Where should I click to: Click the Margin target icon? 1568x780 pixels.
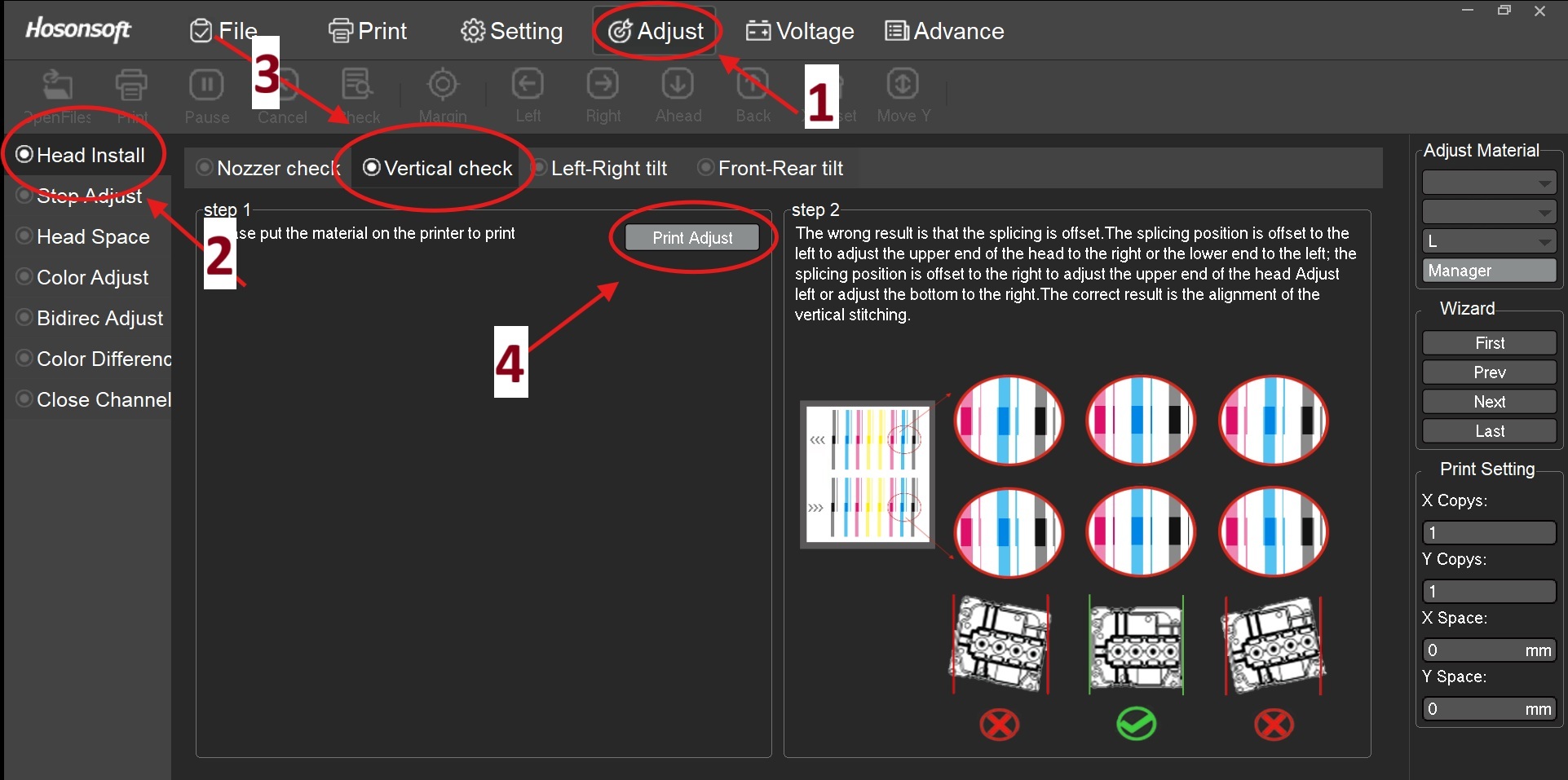coord(443,85)
